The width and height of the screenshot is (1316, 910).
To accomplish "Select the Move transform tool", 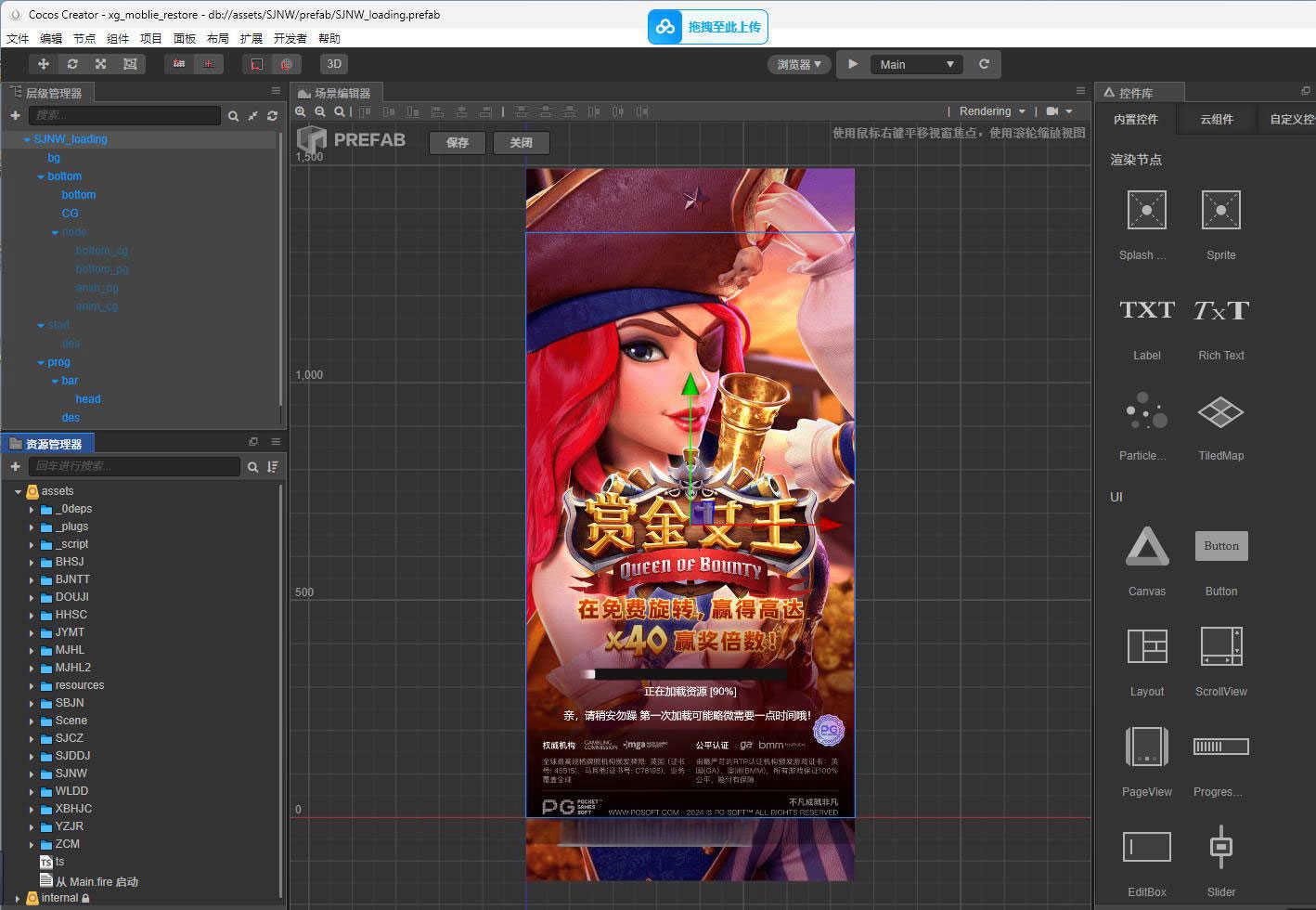I will (43, 64).
